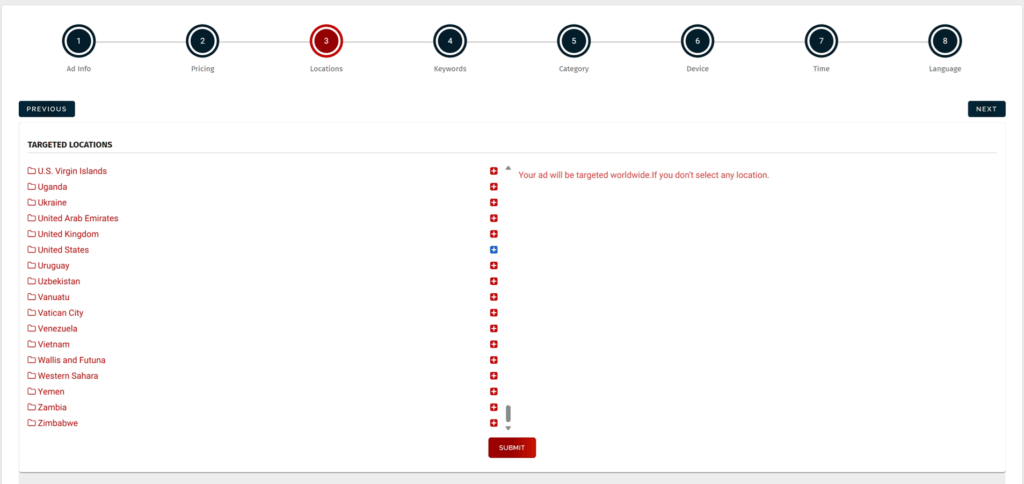The height and width of the screenshot is (484, 1024).
Task: Submit the targeted locations
Action: coord(512,448)
